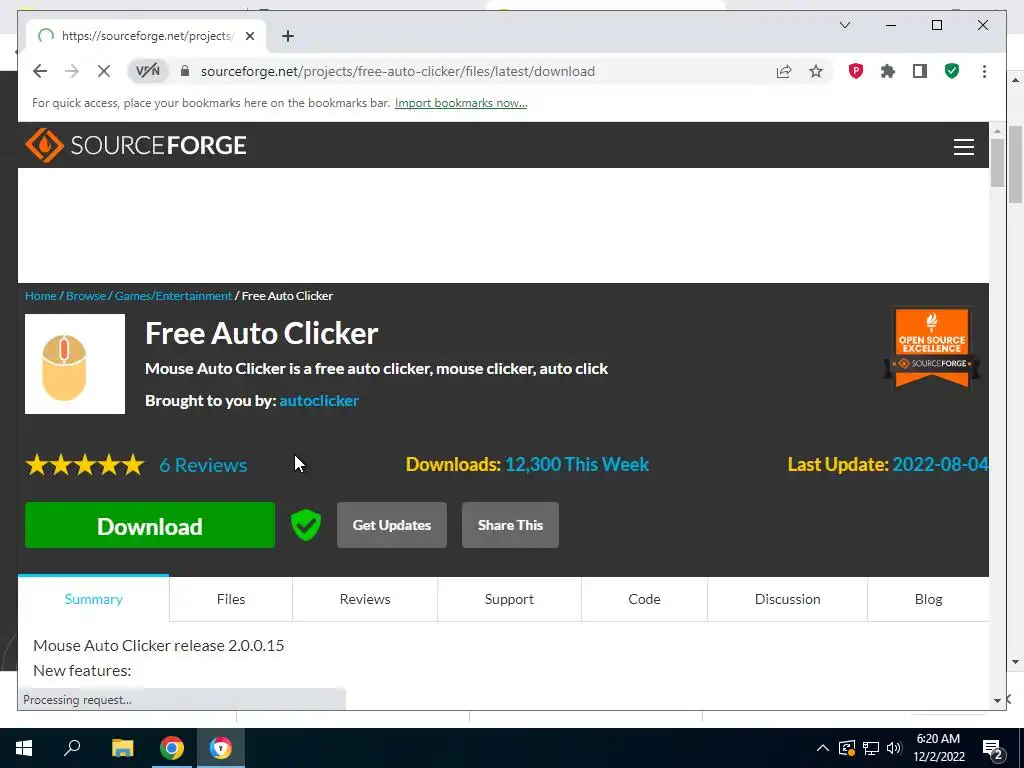Click the network tray icon
Image resolution: width=1024 pixels, height=768 pixels.
coord(871,748)
